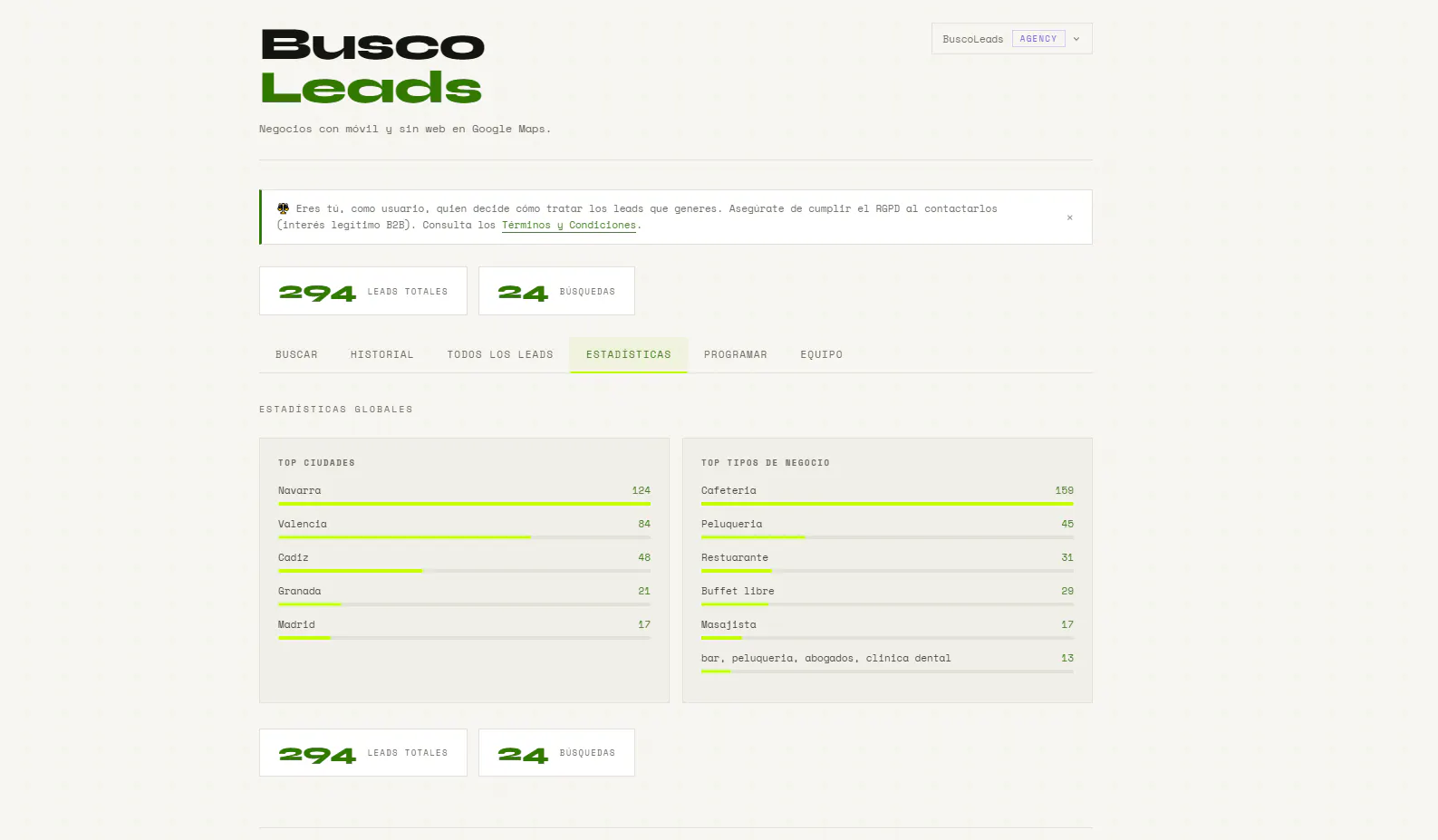Open the Equipo tab

[821, 354]
